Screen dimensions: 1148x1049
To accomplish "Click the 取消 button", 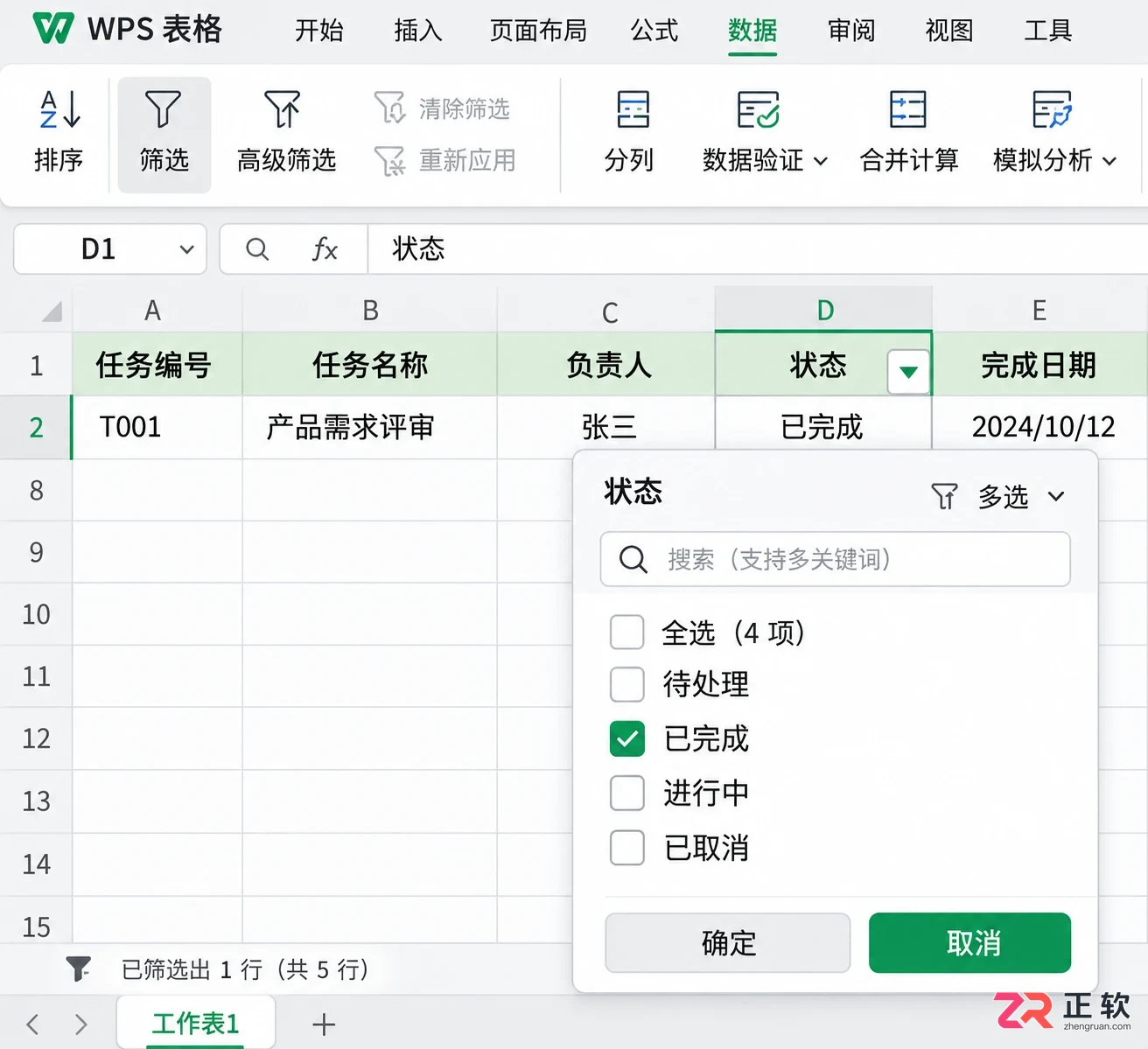I will (969, 942).
